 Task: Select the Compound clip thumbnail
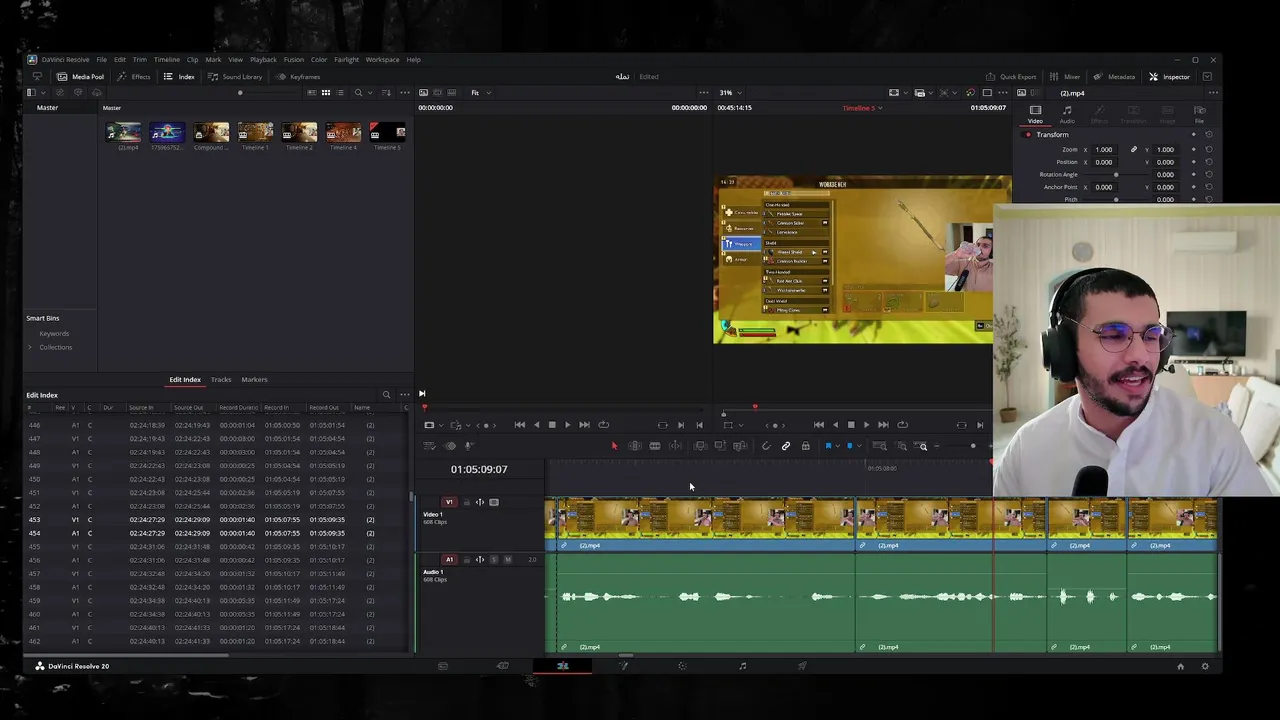[x=211, y=132]
